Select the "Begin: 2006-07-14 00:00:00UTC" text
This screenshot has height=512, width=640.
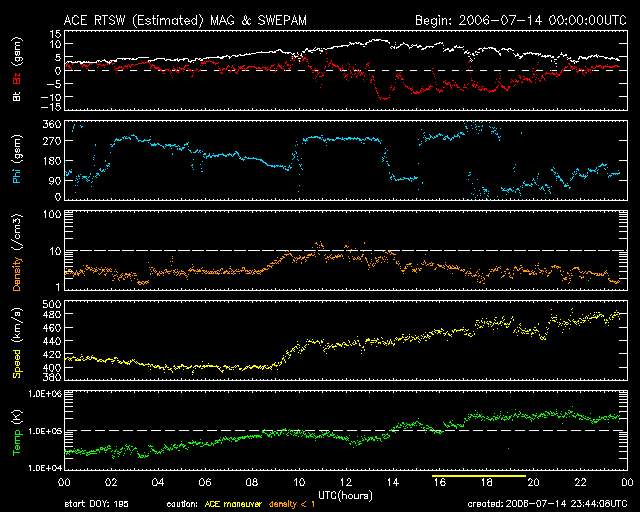pyautogui.click(x=521, y=20)
